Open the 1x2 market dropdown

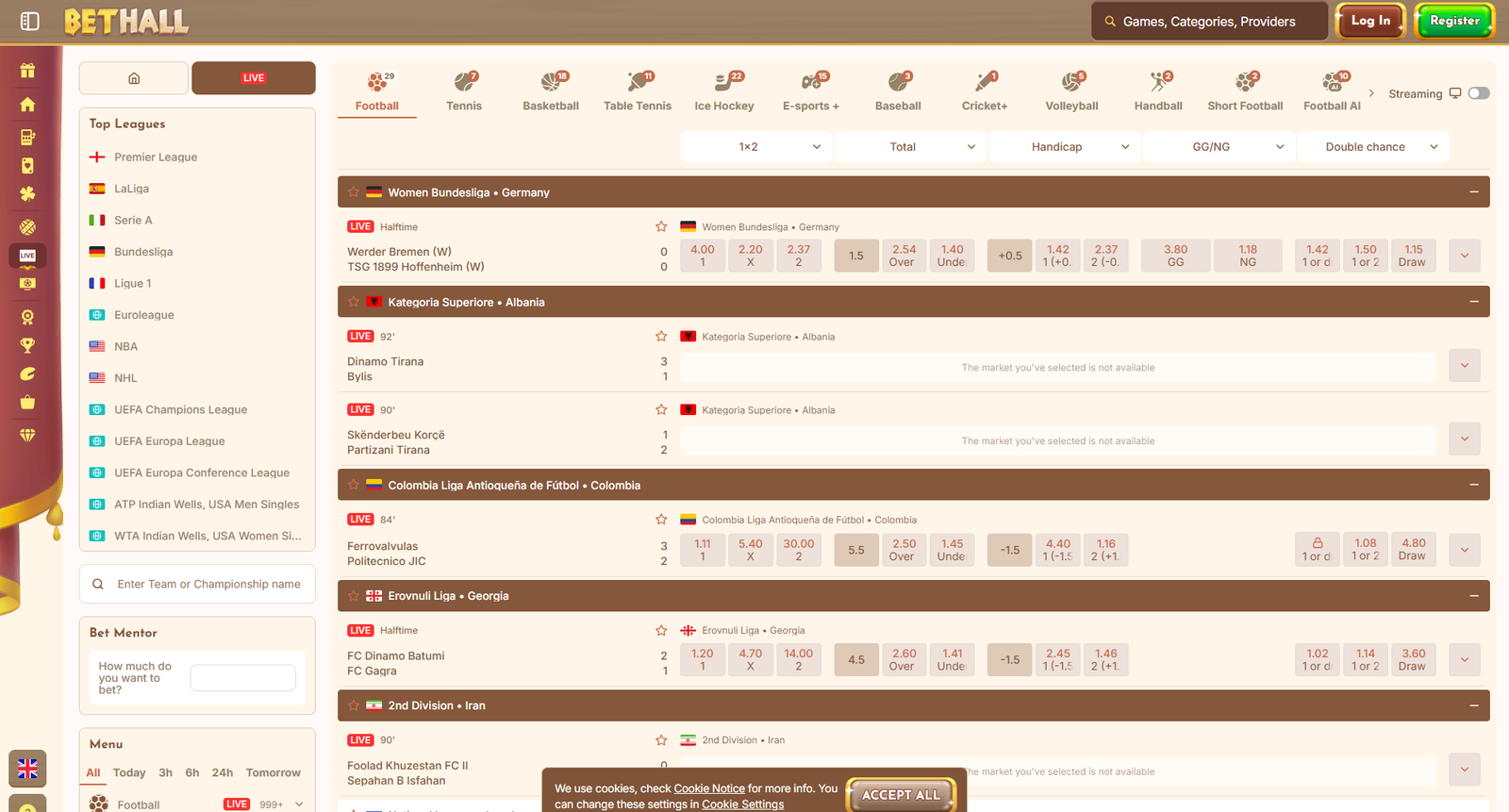click(756, 147)
